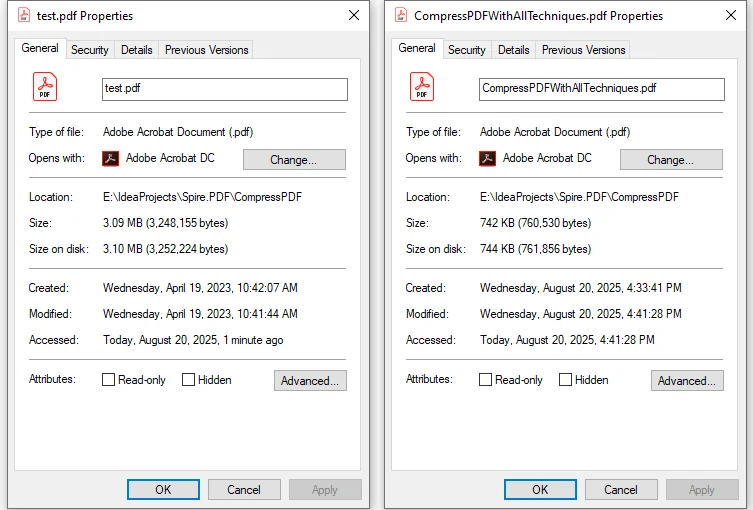Click the Adobe Acrobat DC icon in right dialog

[488, 158]
